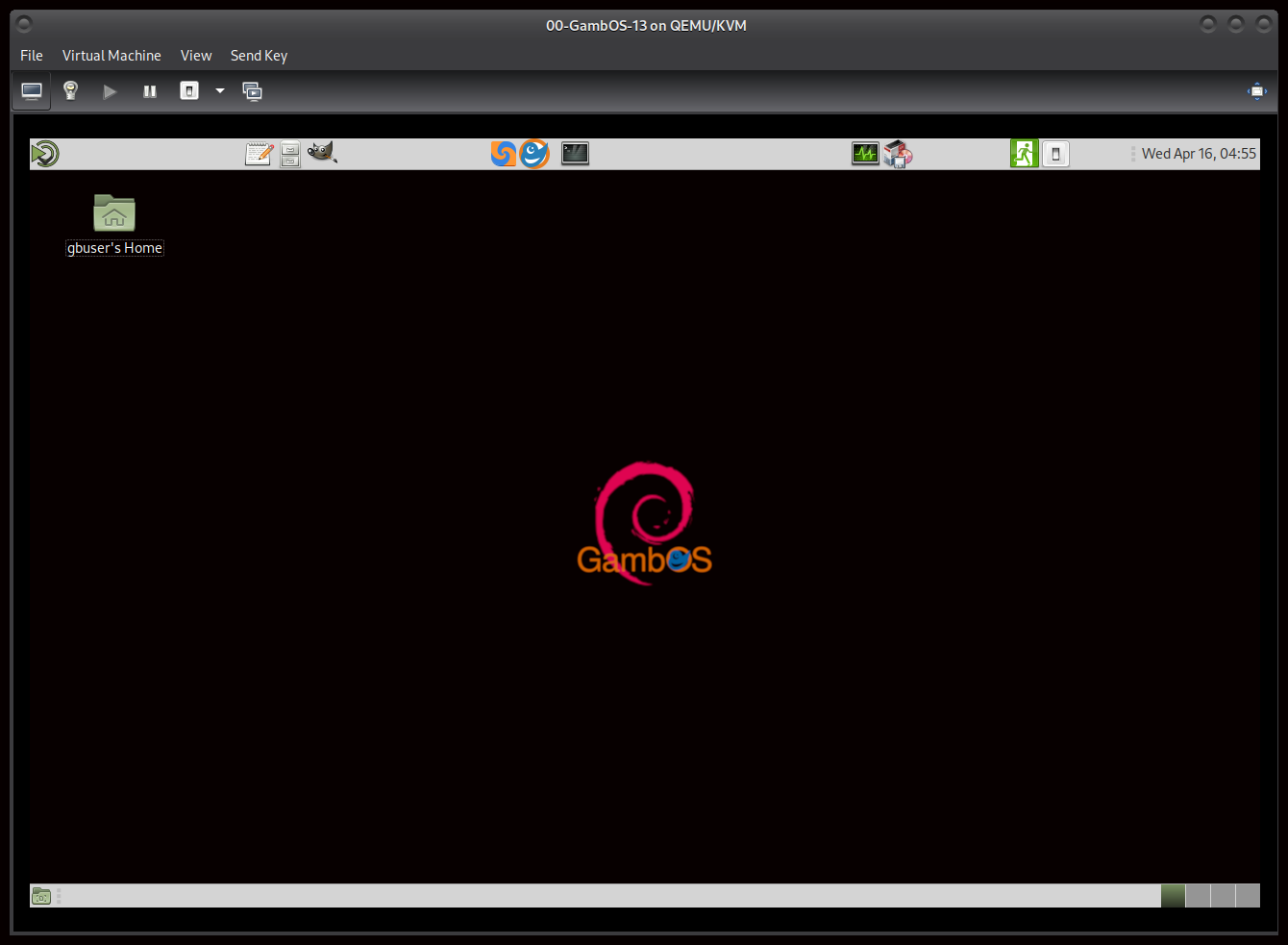
Task: Click the clock showing Wed Apr 16
Action: pos(1198,154)
